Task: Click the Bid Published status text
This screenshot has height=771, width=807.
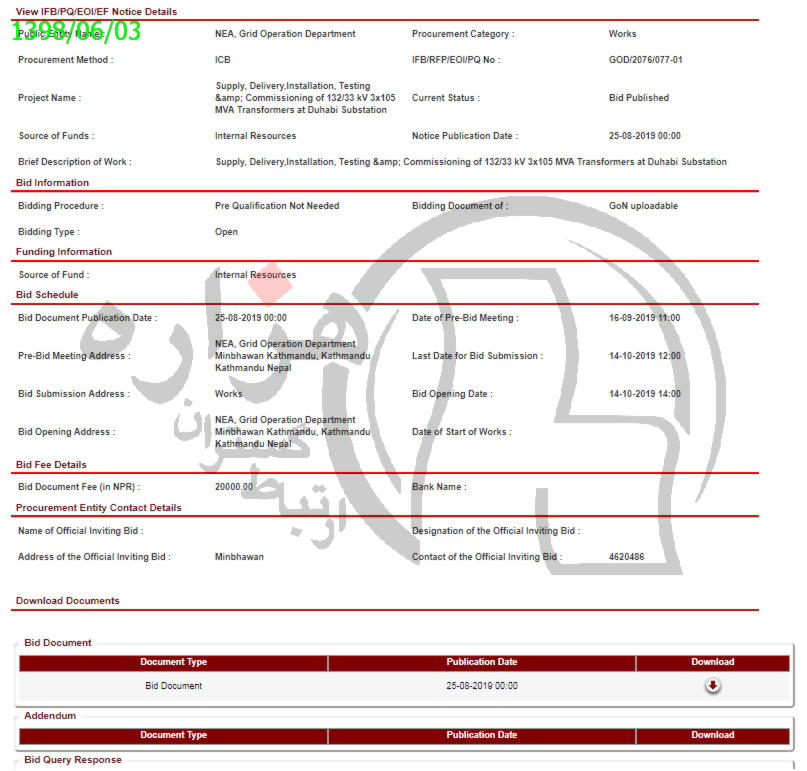Action: 638,98
